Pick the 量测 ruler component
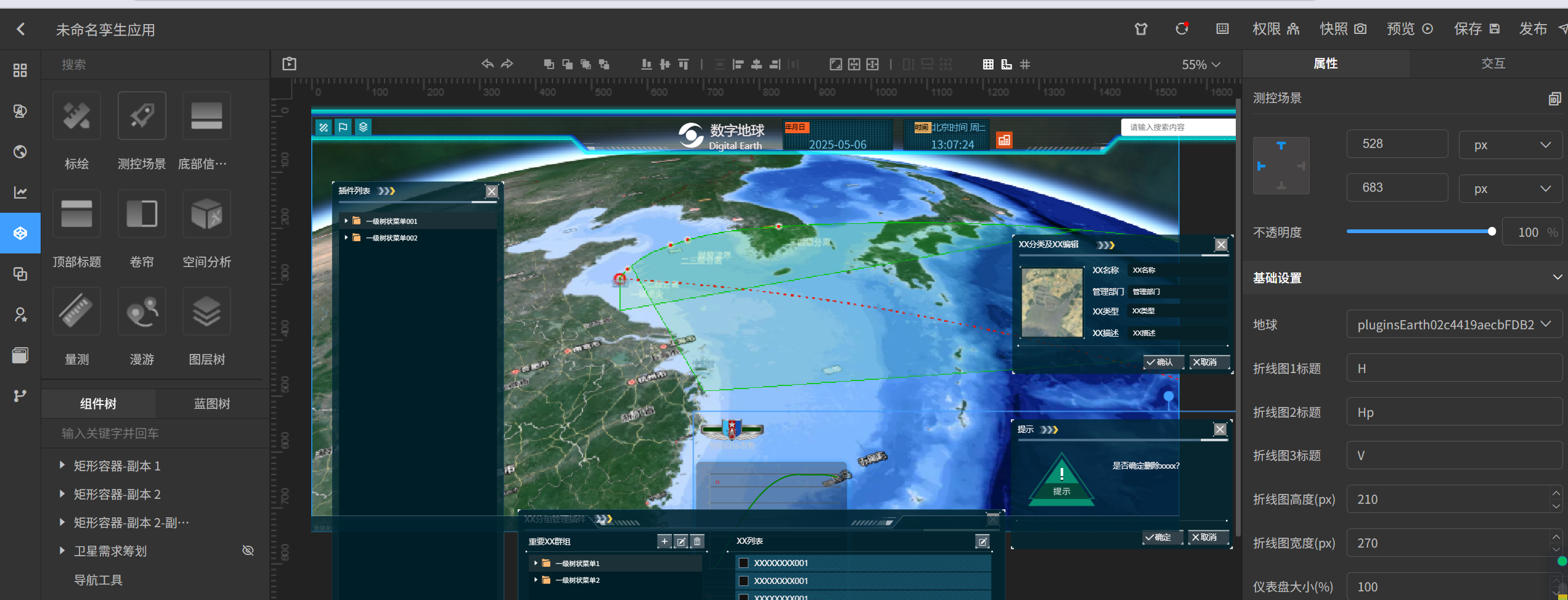The height and width of the screenshot is (600, 1568). click(x=76, y=311)
